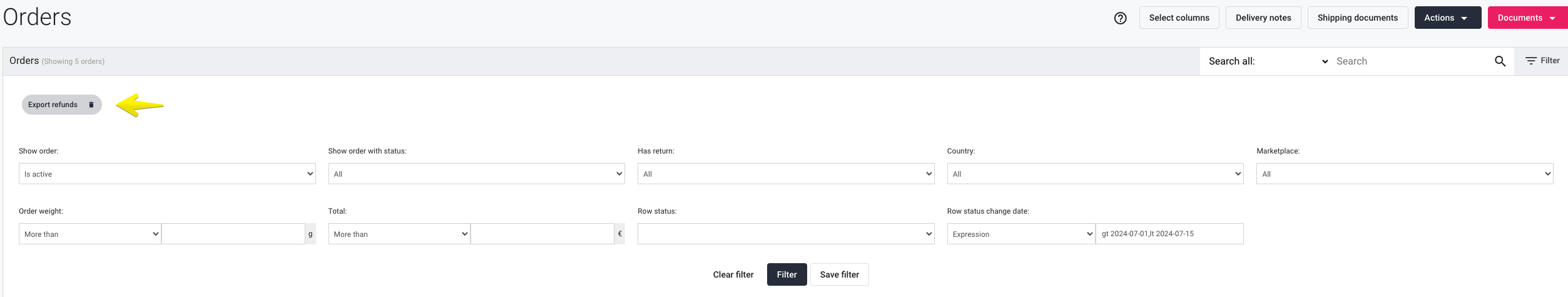Viewport: 1568px width, 297px height.
Task: Click the Select columns button
Action: coord(1179,18)
